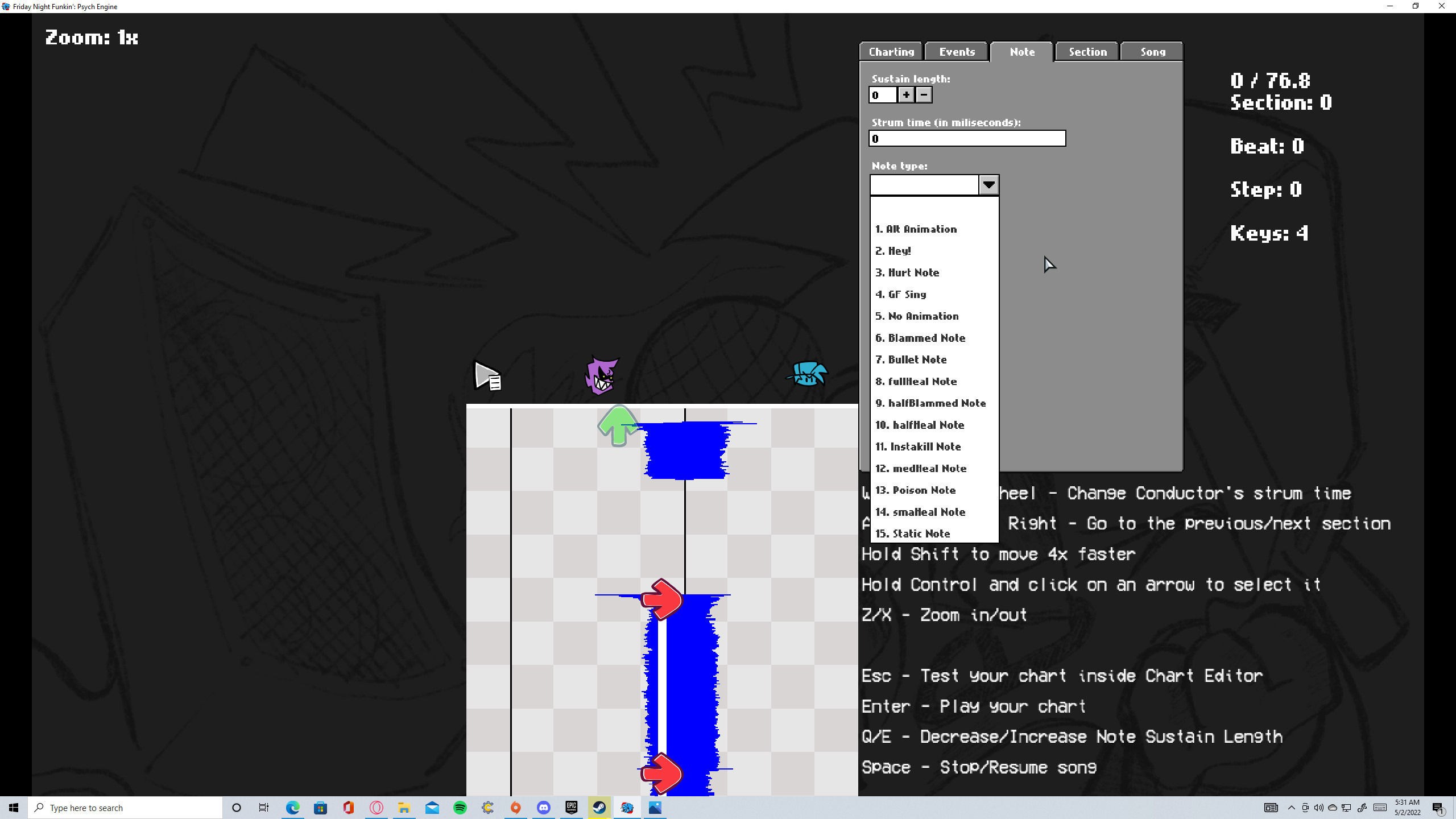Select "Hurt Note" from the note type list
The height and width of the screenshot is (819, 1456).
pos(908,272)
